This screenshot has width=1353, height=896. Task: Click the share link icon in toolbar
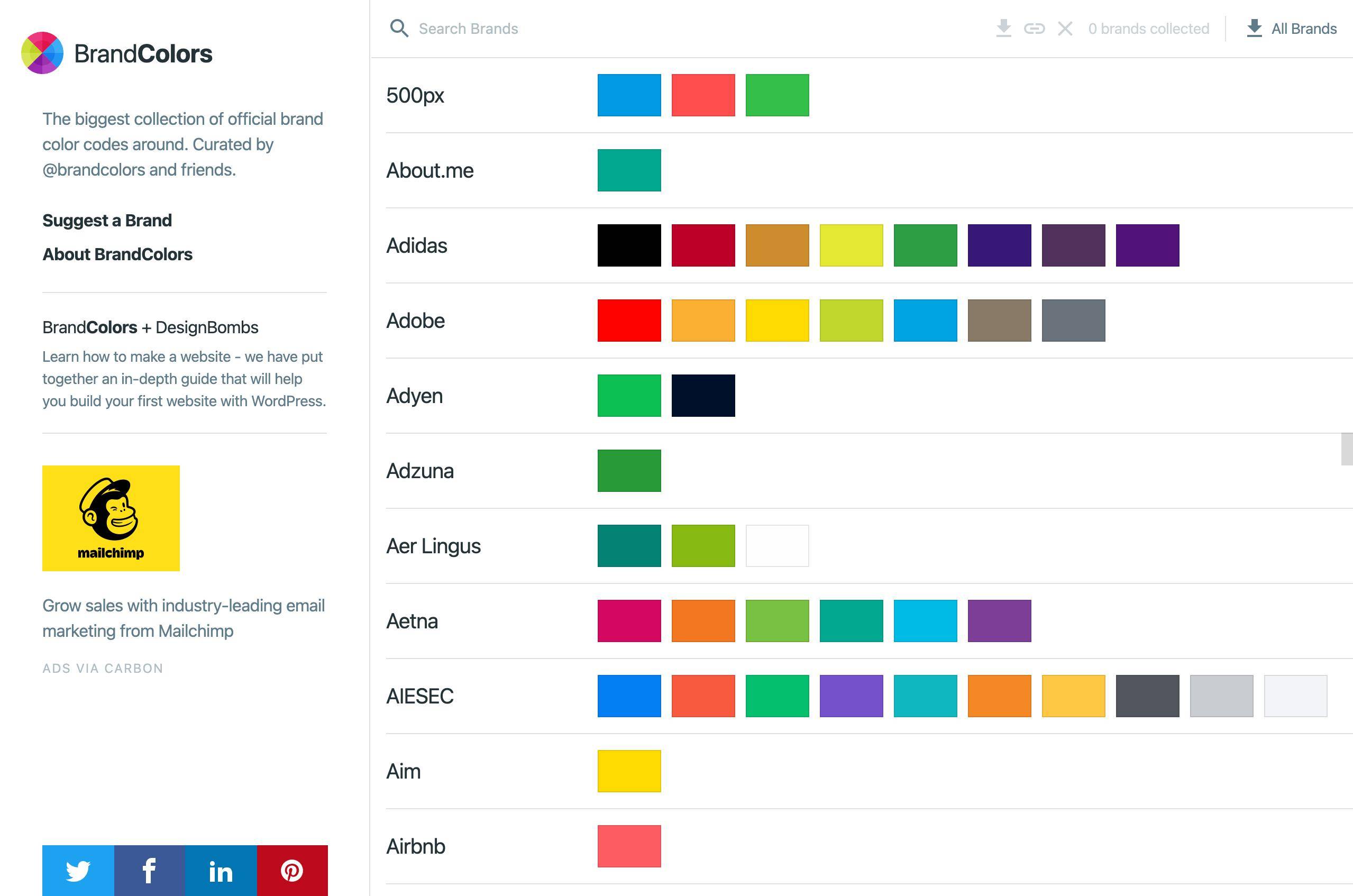click(x=1034, y=29)
